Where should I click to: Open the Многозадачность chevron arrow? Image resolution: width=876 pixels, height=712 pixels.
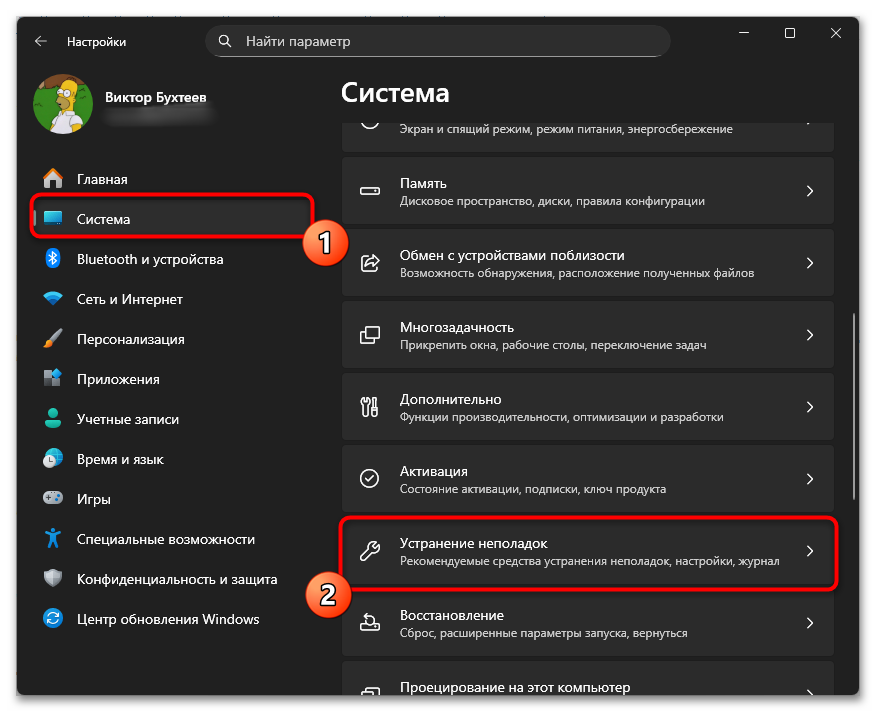point(810,335)
